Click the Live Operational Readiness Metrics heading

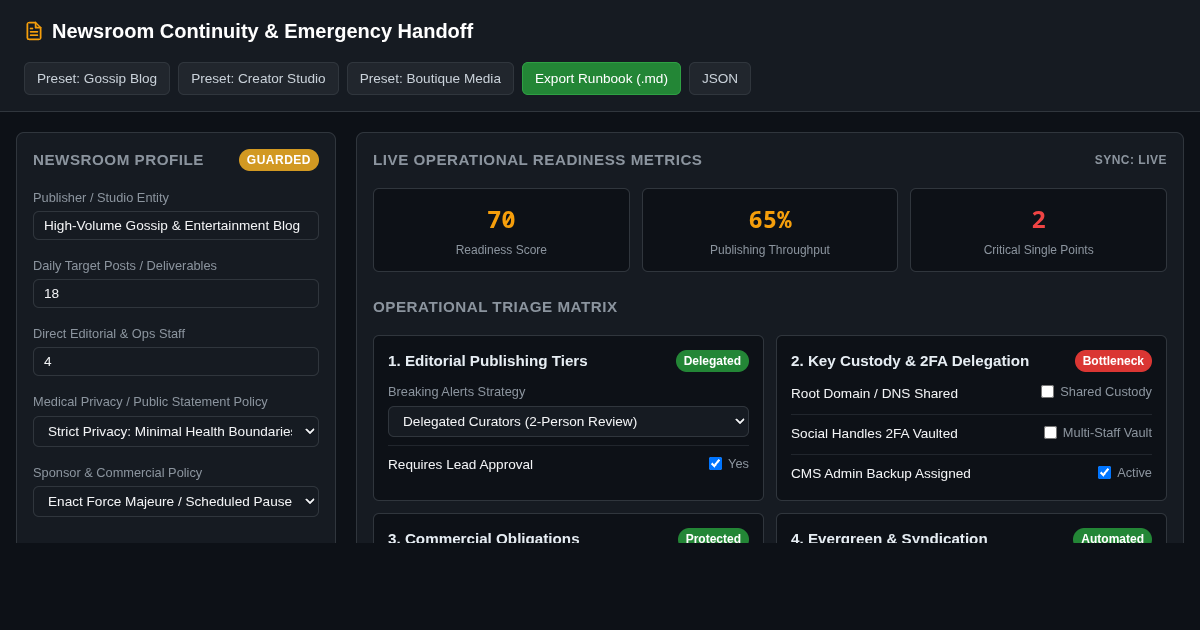pos(537,160)
